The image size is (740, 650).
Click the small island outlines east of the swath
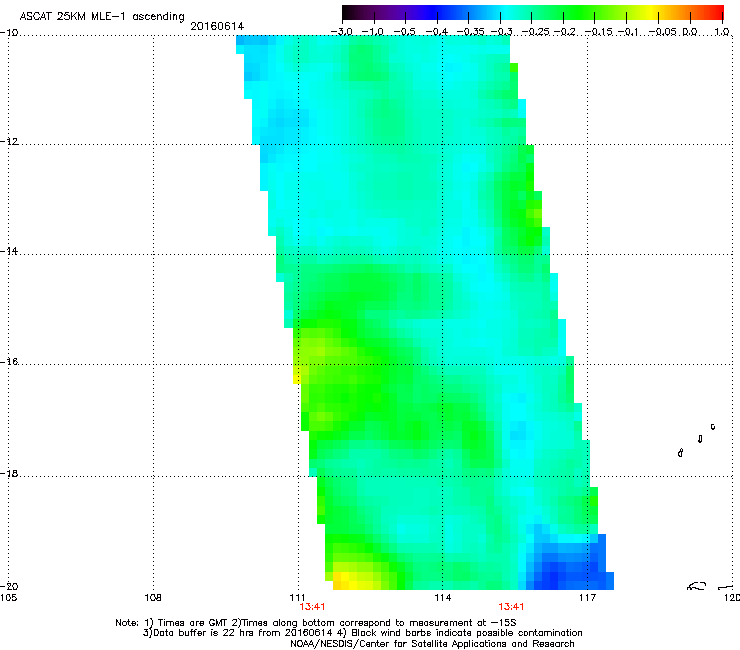point(697,440)
